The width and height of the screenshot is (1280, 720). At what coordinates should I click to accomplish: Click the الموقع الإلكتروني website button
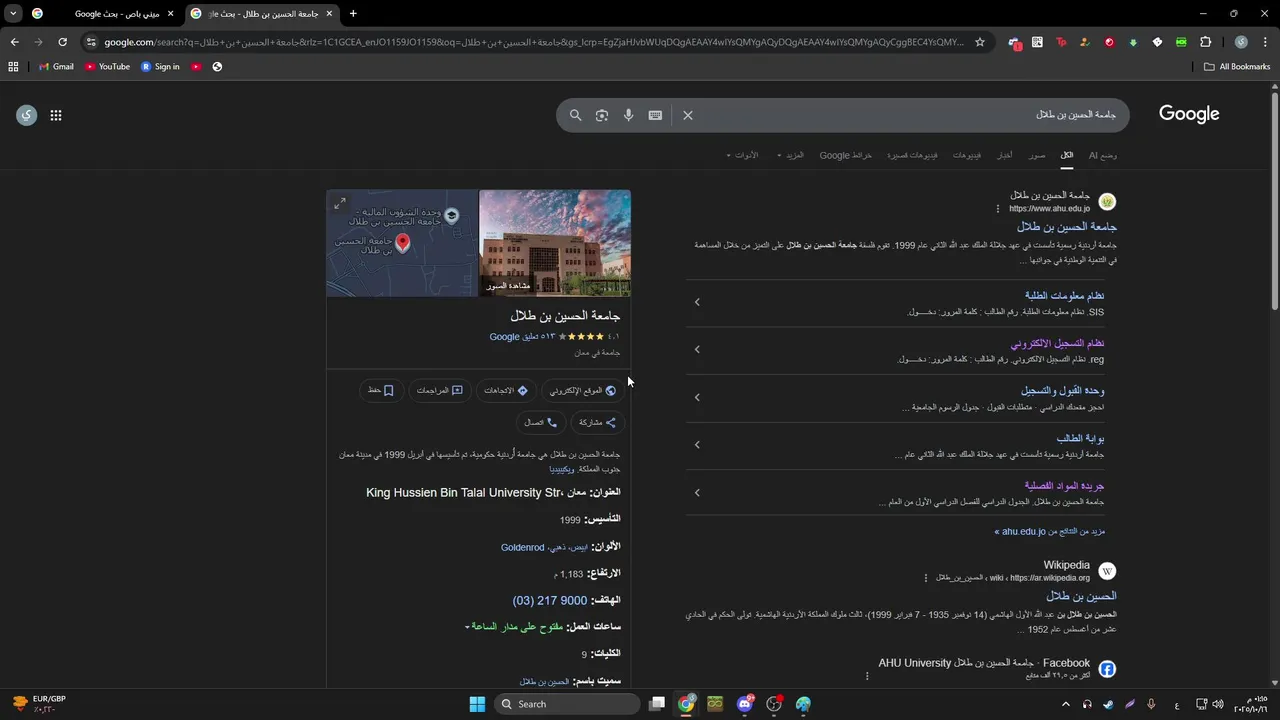[x=583, y=391]
